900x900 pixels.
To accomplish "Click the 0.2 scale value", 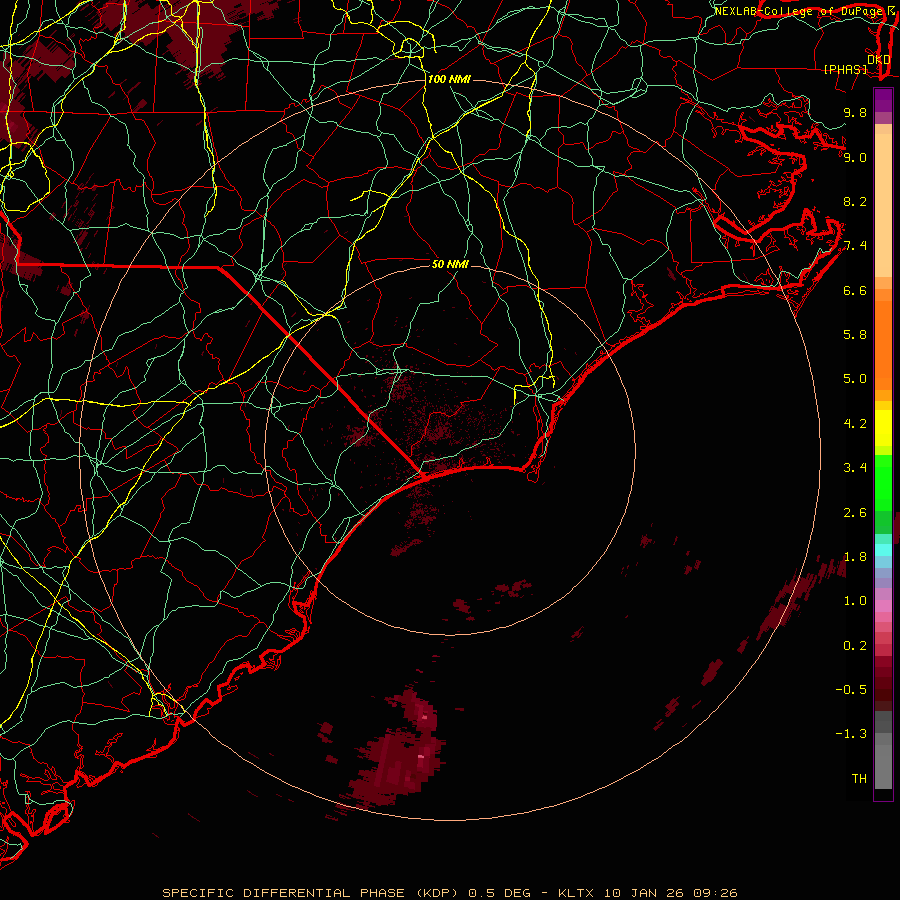I will tap(855, 646).
